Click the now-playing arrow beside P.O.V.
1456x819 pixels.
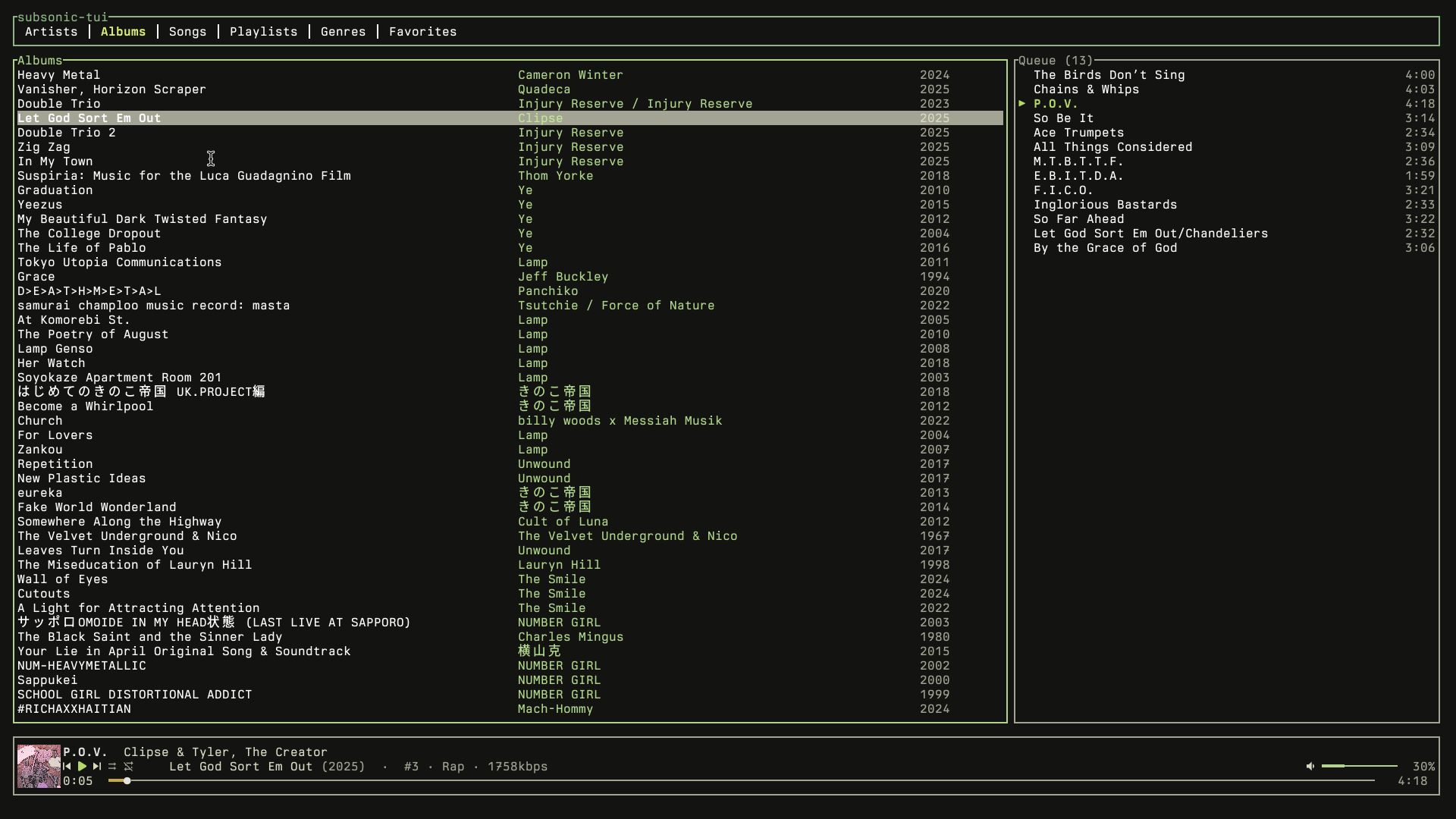point(1022,104)
